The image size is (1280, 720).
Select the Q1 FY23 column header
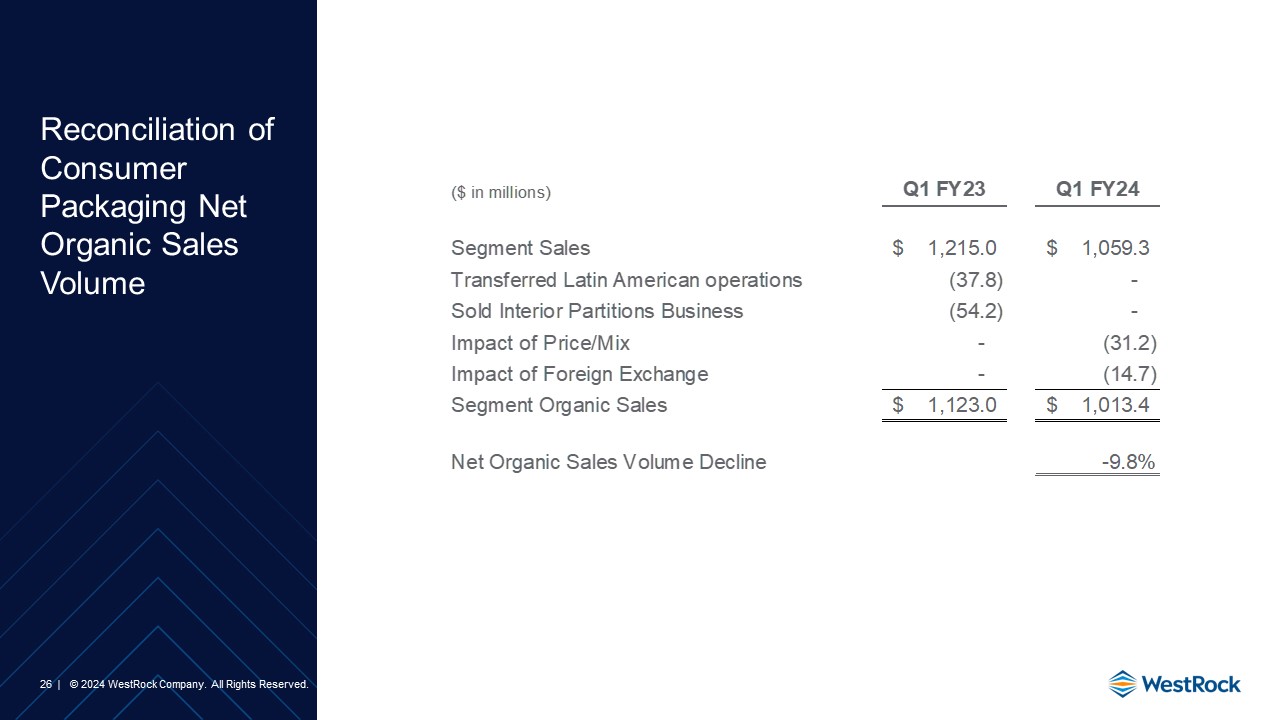(x=944, y=190)
